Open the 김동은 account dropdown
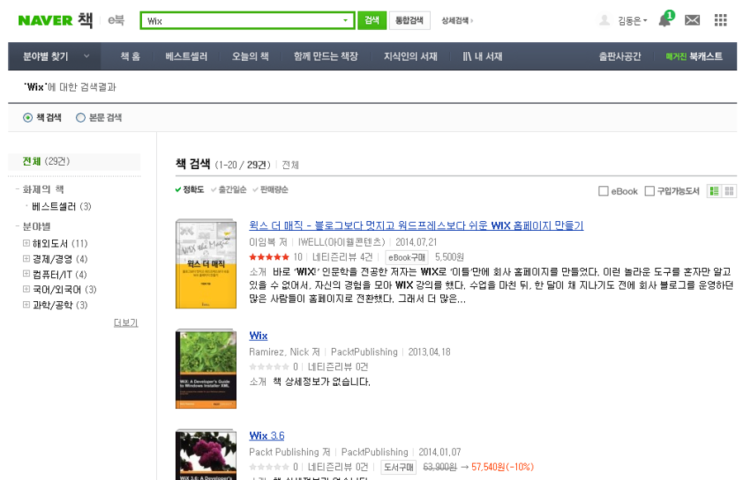This screenshot has width=743, height=480. [632, 21]
